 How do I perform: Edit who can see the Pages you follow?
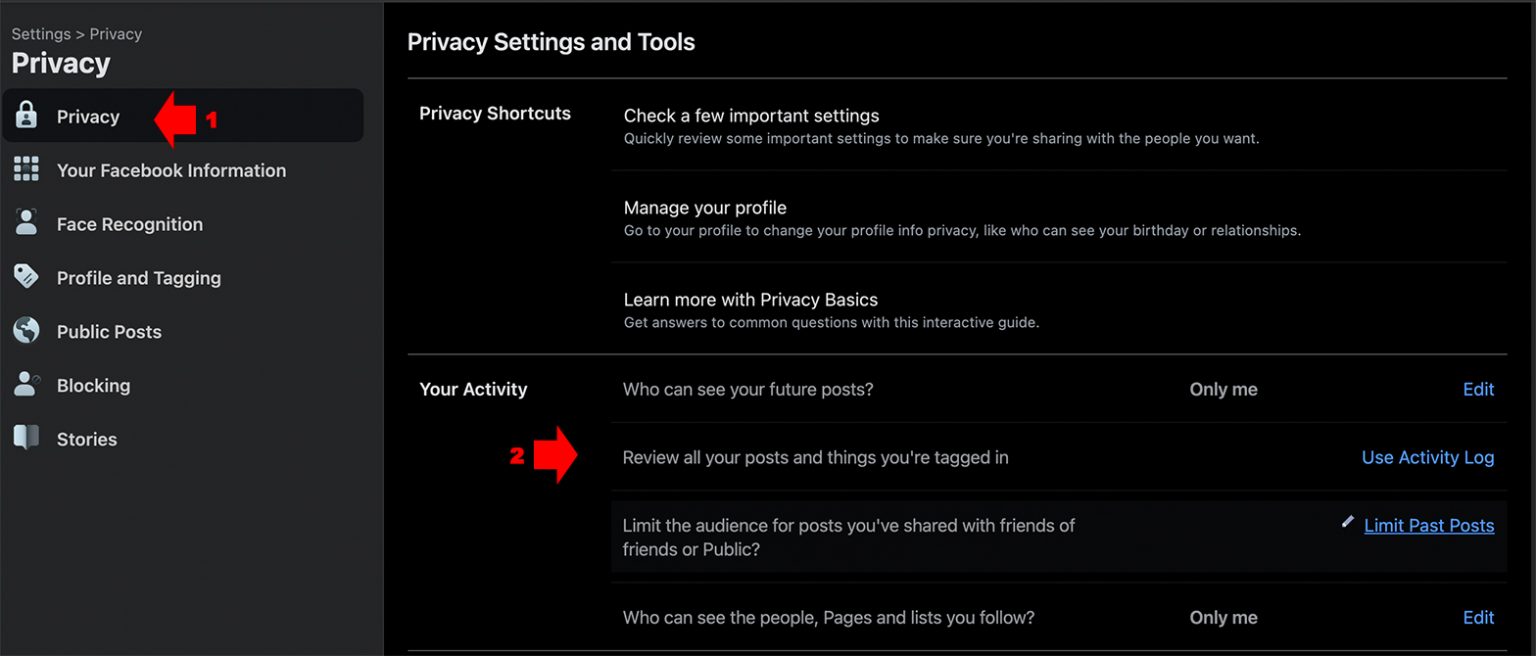click(x=1478, y=617)
